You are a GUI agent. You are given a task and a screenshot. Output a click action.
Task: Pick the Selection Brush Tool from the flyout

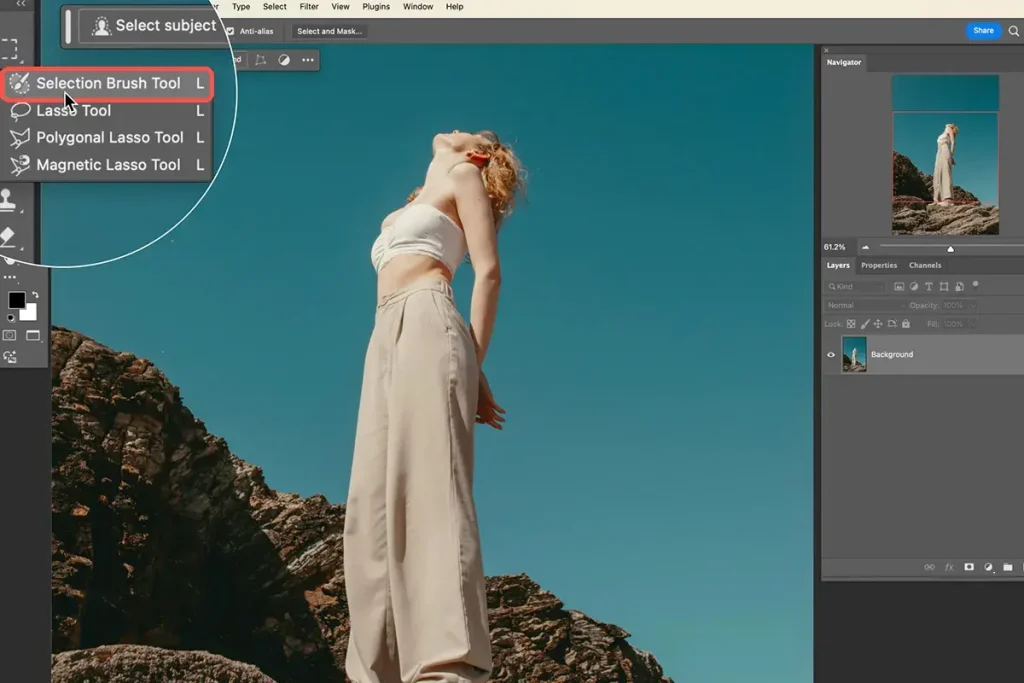108,84
